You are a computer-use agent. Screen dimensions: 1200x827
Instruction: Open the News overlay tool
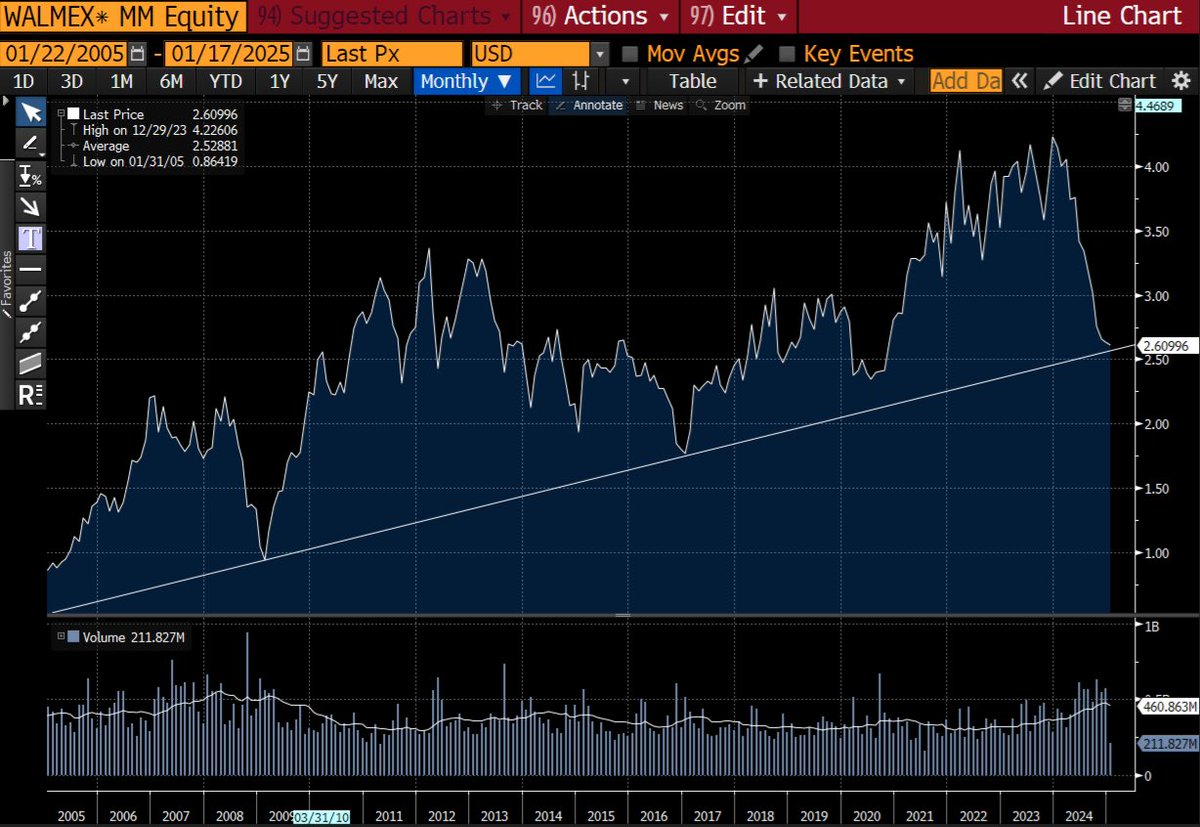660,105
